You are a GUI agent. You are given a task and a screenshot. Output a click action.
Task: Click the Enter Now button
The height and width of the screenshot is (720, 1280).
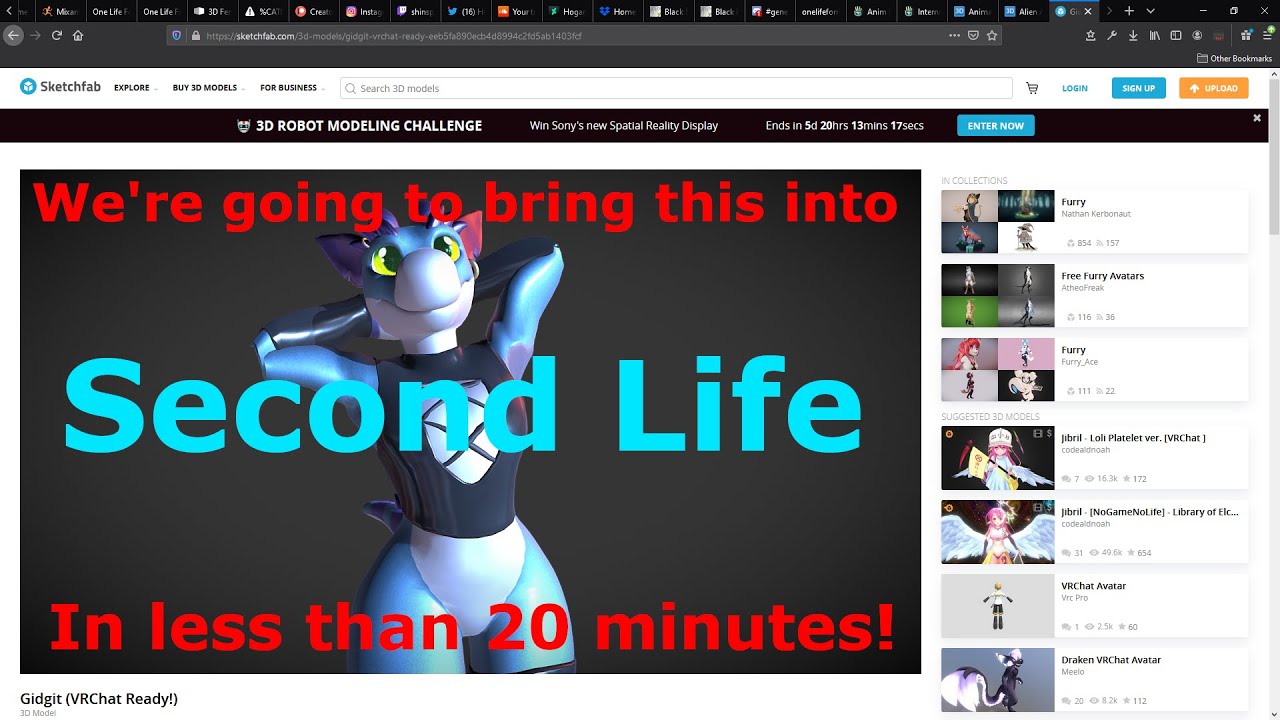point(996,126)
